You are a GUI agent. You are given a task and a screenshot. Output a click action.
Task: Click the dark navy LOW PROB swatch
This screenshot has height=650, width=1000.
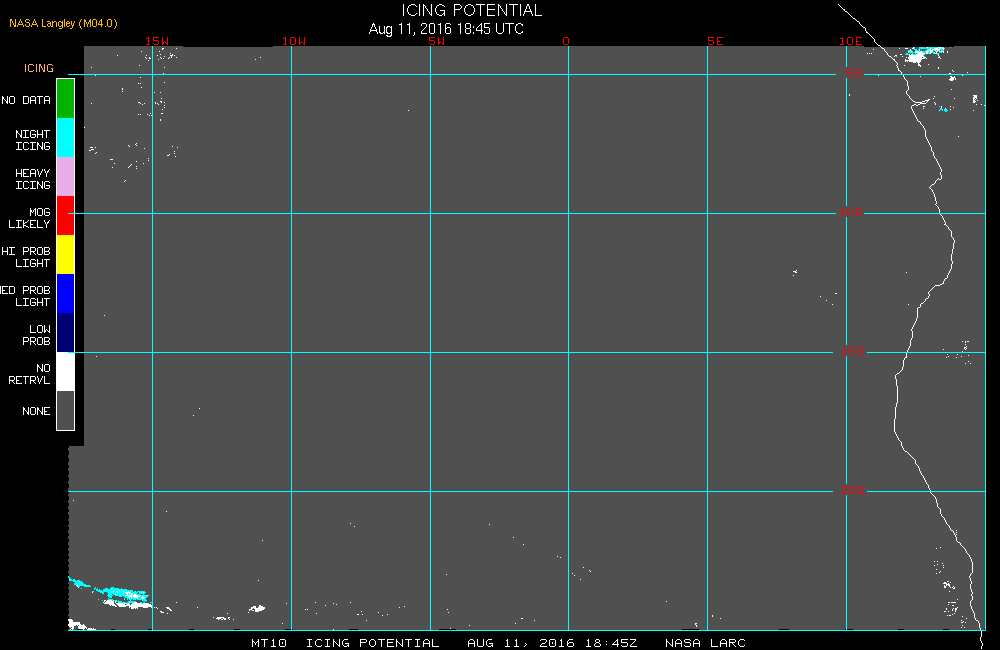click(66, 332)
